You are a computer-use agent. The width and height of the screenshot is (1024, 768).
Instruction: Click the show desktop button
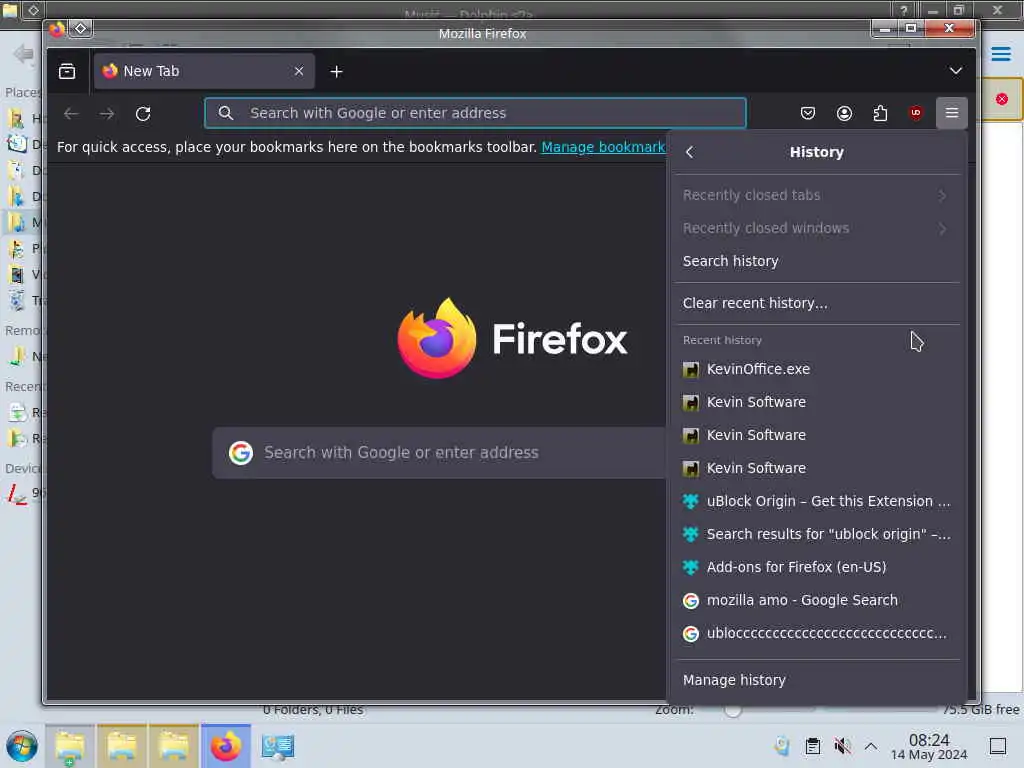(x=998, y=746)
